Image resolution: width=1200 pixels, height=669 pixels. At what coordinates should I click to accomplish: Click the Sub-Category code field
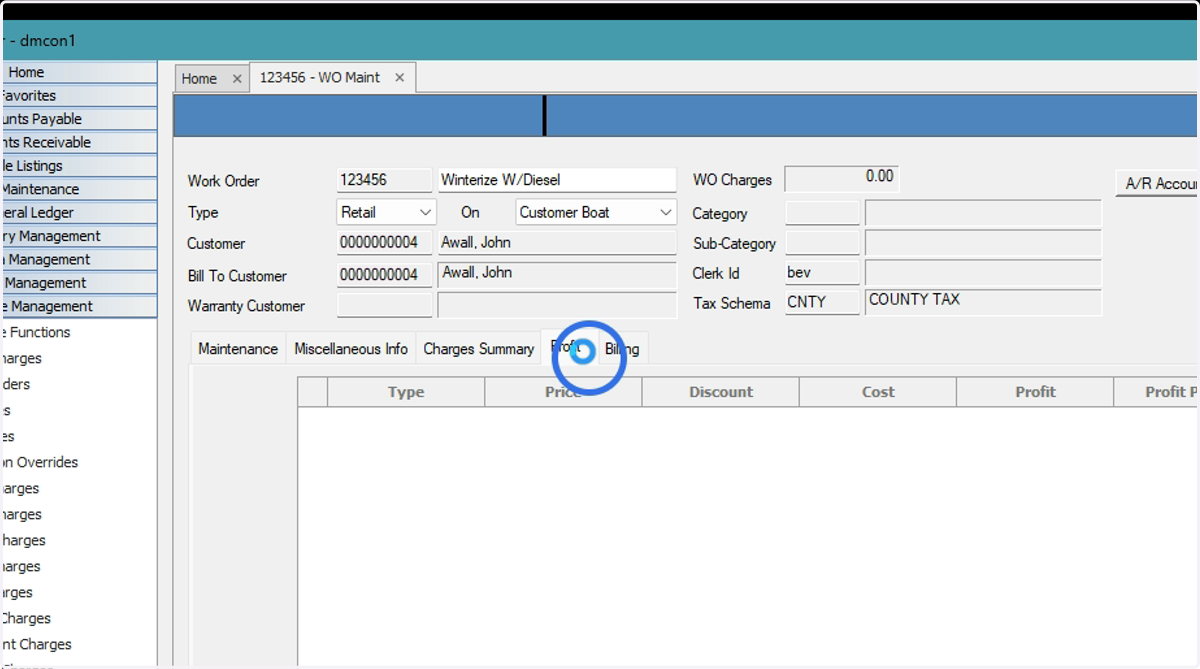coord(822,243)
